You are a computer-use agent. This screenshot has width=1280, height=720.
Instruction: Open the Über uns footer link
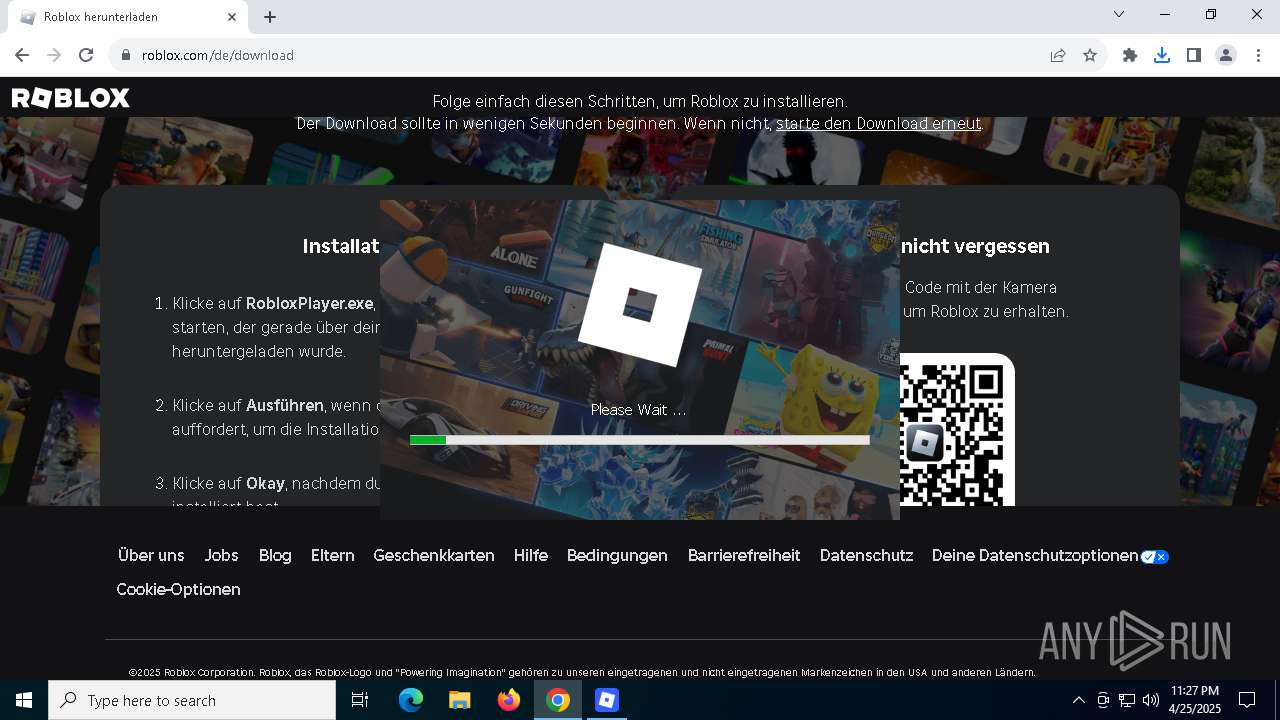[151, 555]
